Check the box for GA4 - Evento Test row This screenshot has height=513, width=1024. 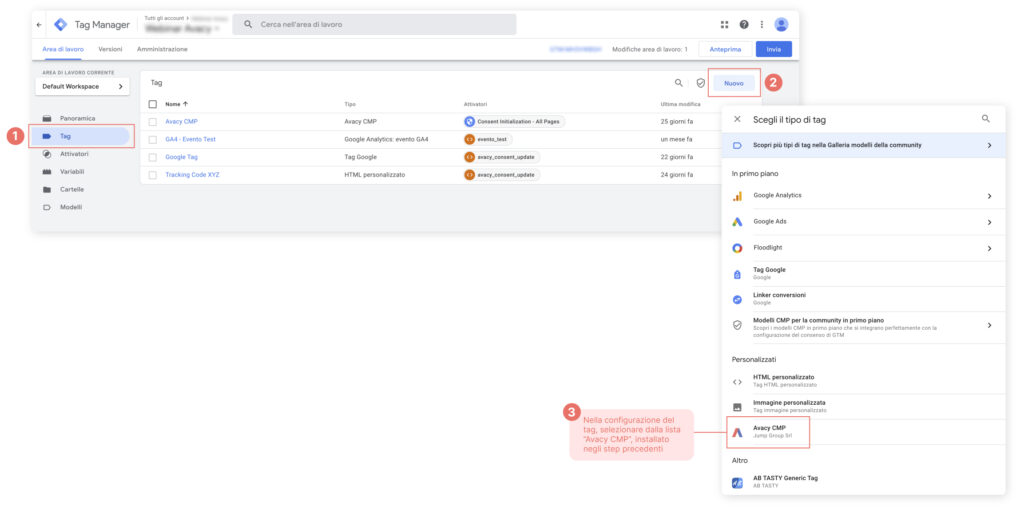[153, 140]
